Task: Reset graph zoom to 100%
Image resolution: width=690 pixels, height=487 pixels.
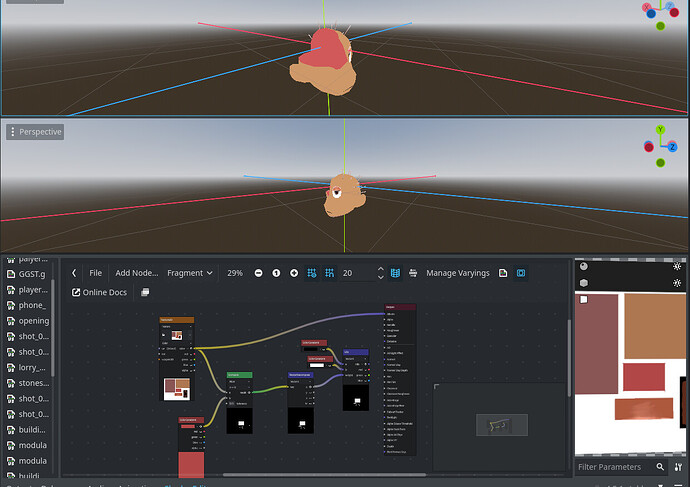Action: click(x=276, y=273)
